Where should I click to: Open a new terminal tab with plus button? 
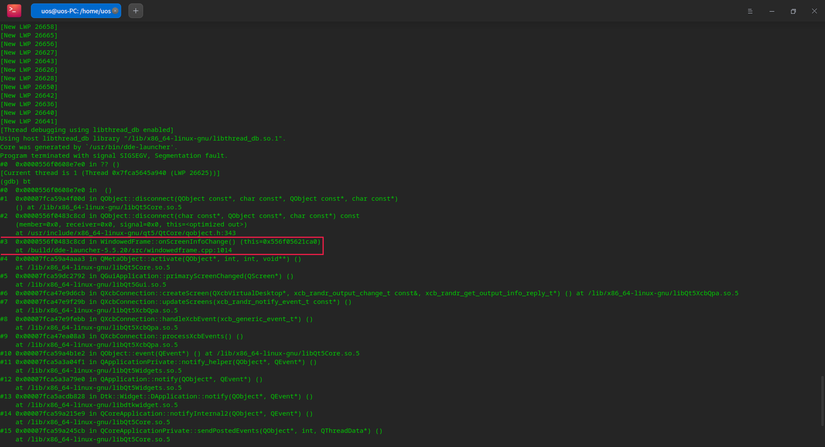136,10
